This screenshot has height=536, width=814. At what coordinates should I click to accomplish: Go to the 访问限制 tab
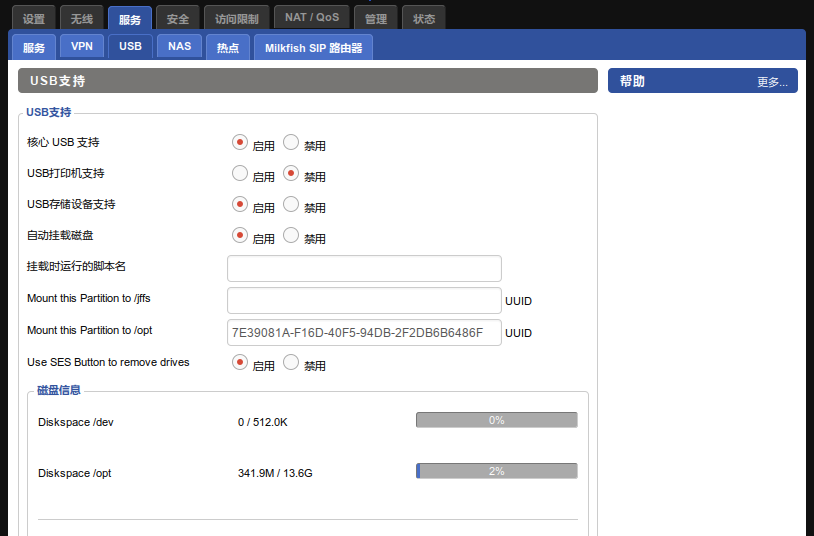(x=236, y=19)
